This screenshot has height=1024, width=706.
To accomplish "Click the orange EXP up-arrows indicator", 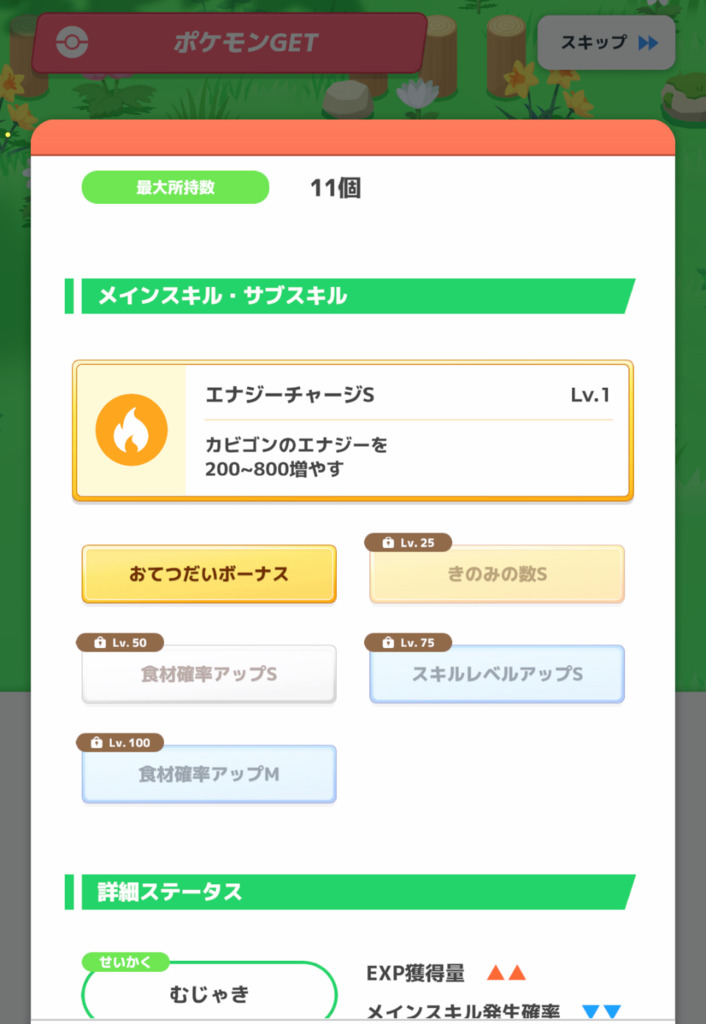I will pos(505,973).
